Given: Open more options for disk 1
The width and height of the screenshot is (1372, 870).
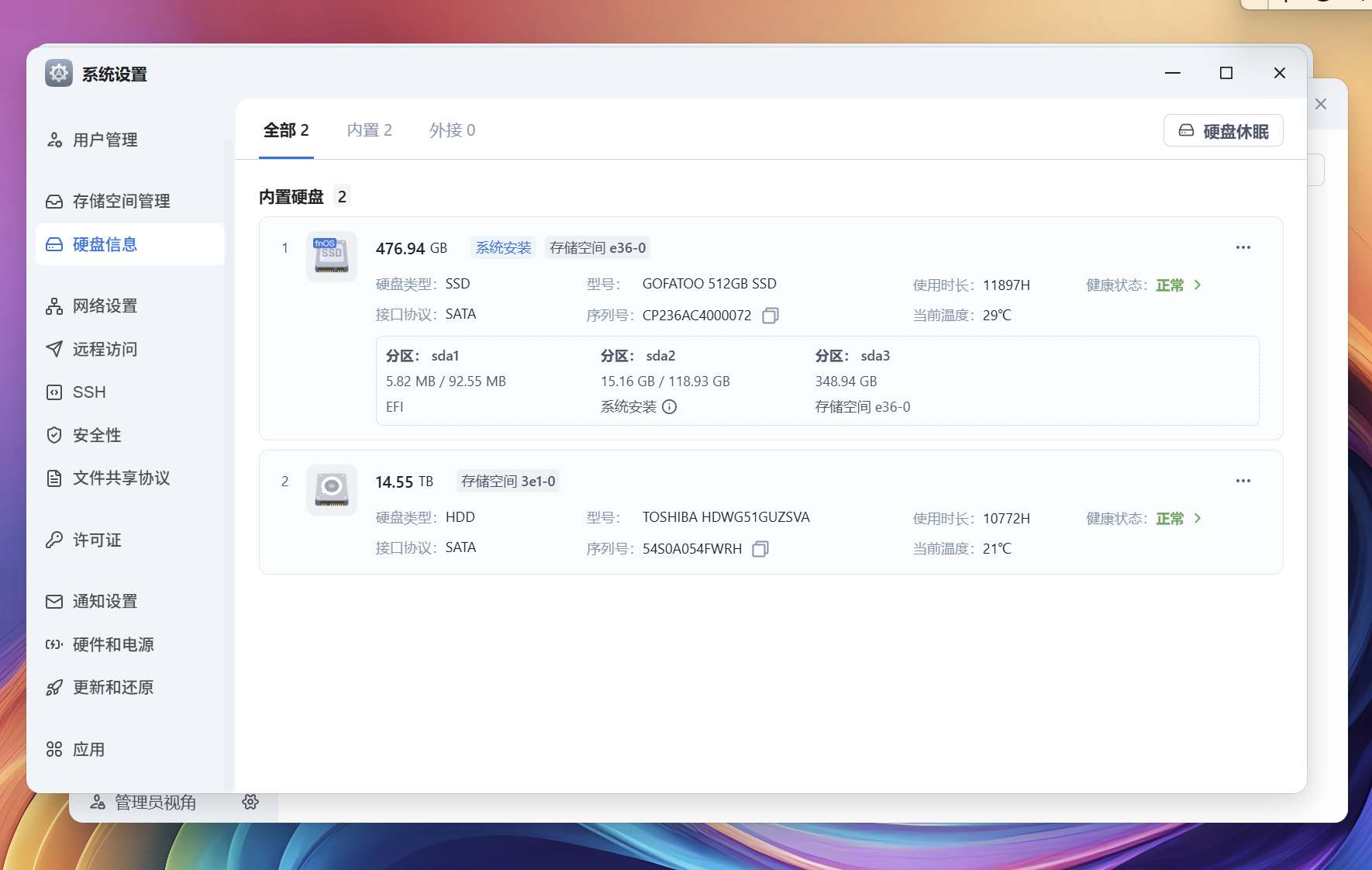Looking at the screenshot, I should (1243, 247).
